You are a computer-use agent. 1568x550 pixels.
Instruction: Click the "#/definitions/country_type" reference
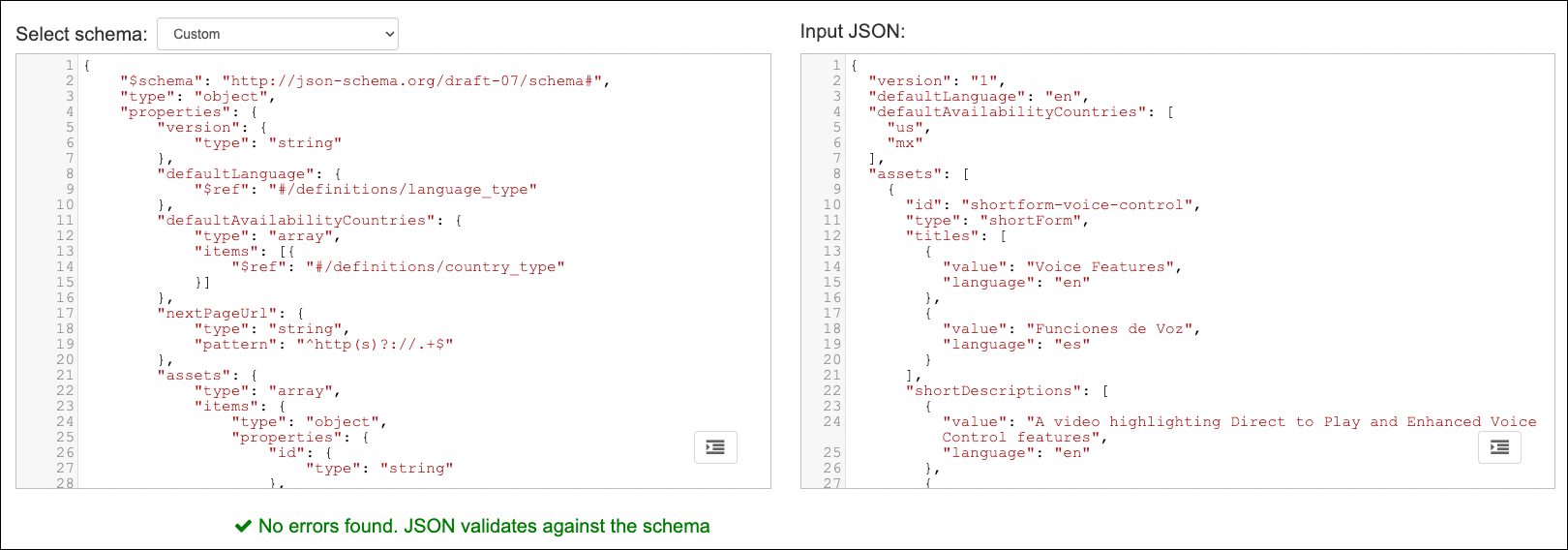pos(435,267)
